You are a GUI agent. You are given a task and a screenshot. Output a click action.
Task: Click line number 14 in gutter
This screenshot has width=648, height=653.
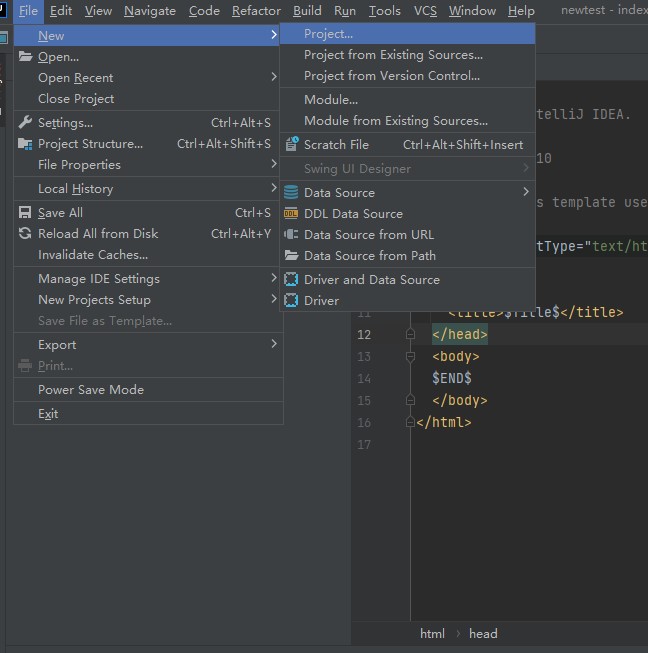(x=364, y=378)
